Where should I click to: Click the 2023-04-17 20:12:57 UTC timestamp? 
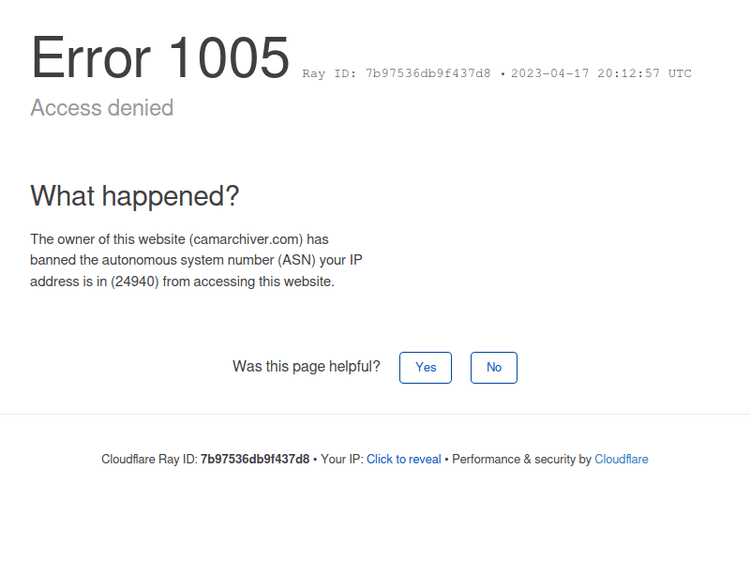click(x=601, y=74)
